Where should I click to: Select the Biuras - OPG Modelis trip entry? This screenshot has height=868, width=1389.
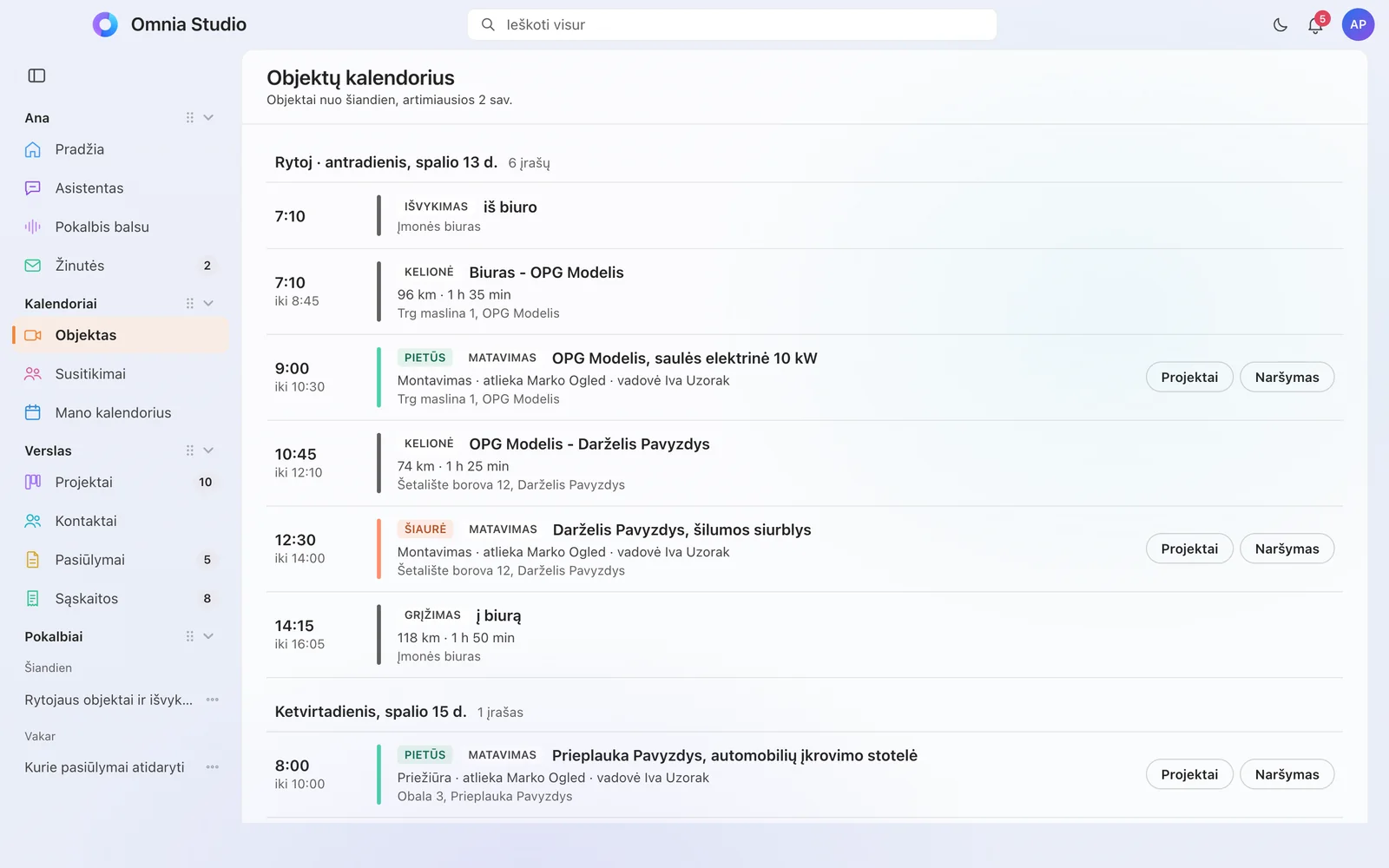point(804,292)
